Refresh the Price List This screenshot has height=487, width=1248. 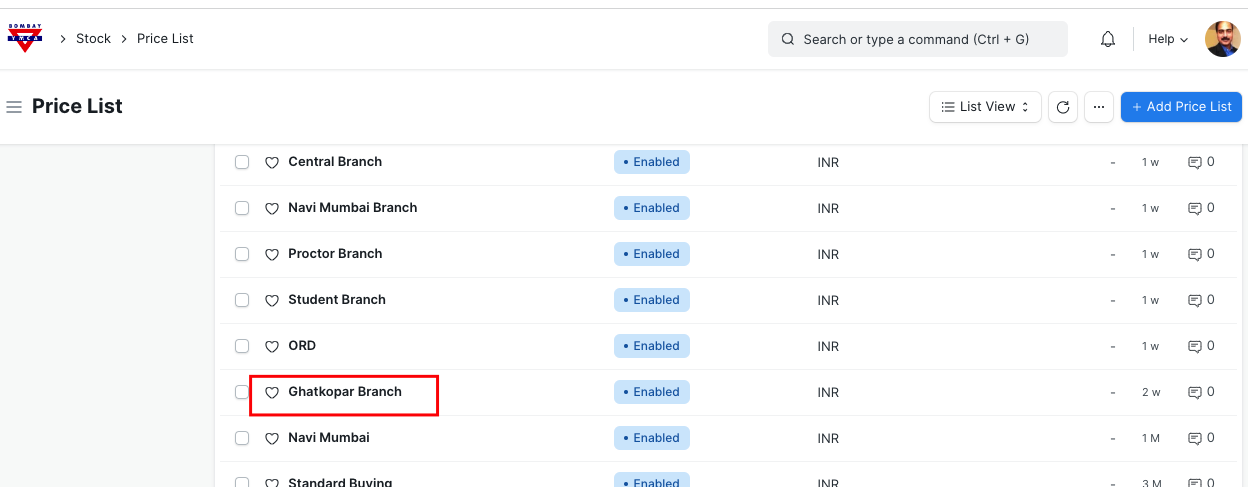[1063, 107]
